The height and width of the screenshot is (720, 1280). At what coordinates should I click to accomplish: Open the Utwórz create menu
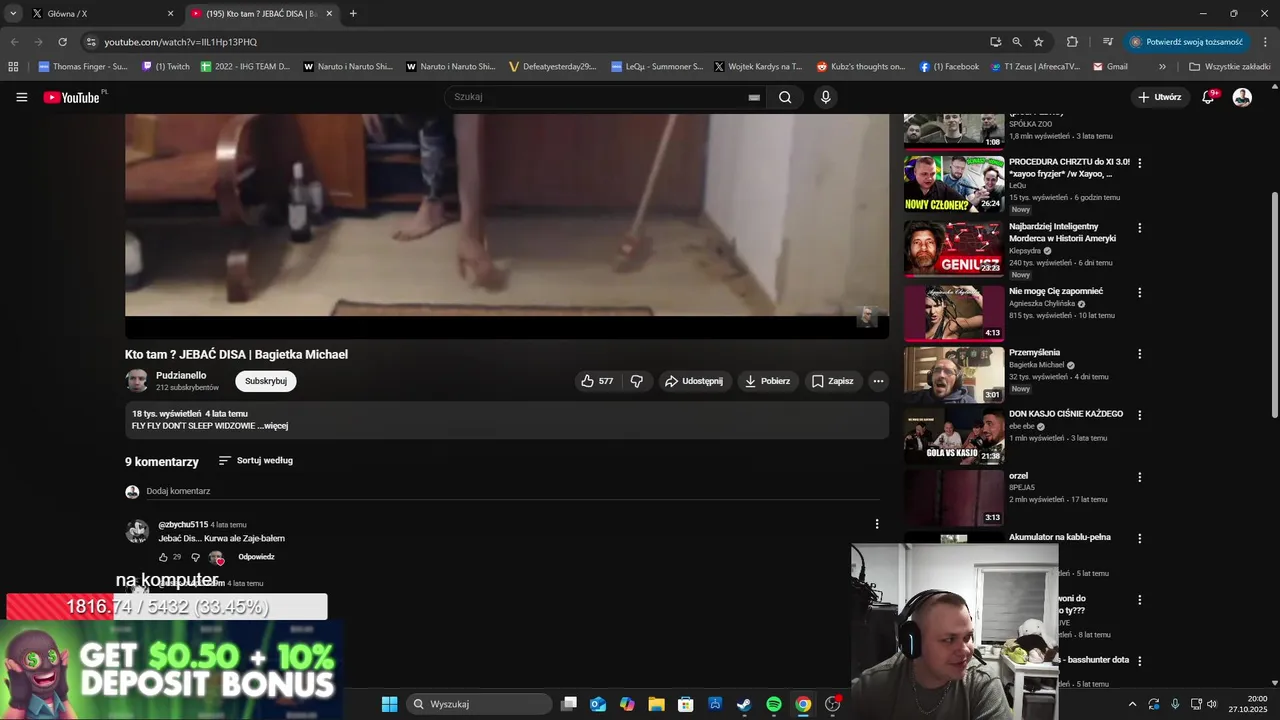pyautogui.click(x=1159, y=97)
